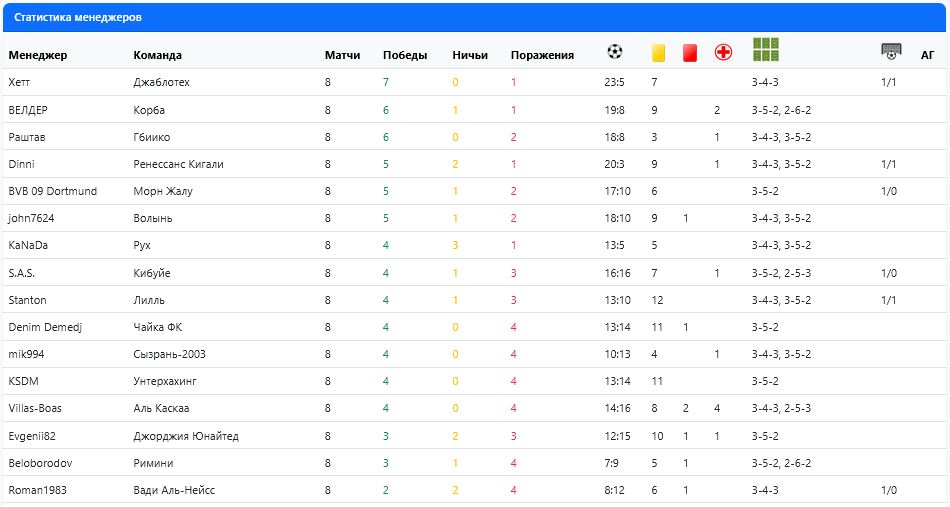
Task: Click the Менеджер column header
Action: [x=37, y=55]
